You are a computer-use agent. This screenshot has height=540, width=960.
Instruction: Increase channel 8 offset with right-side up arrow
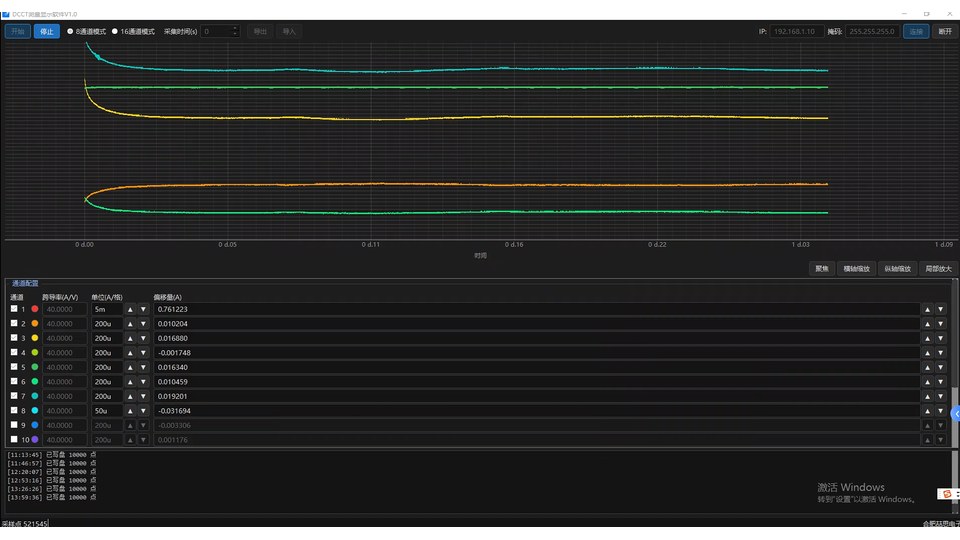click(928, 411)
